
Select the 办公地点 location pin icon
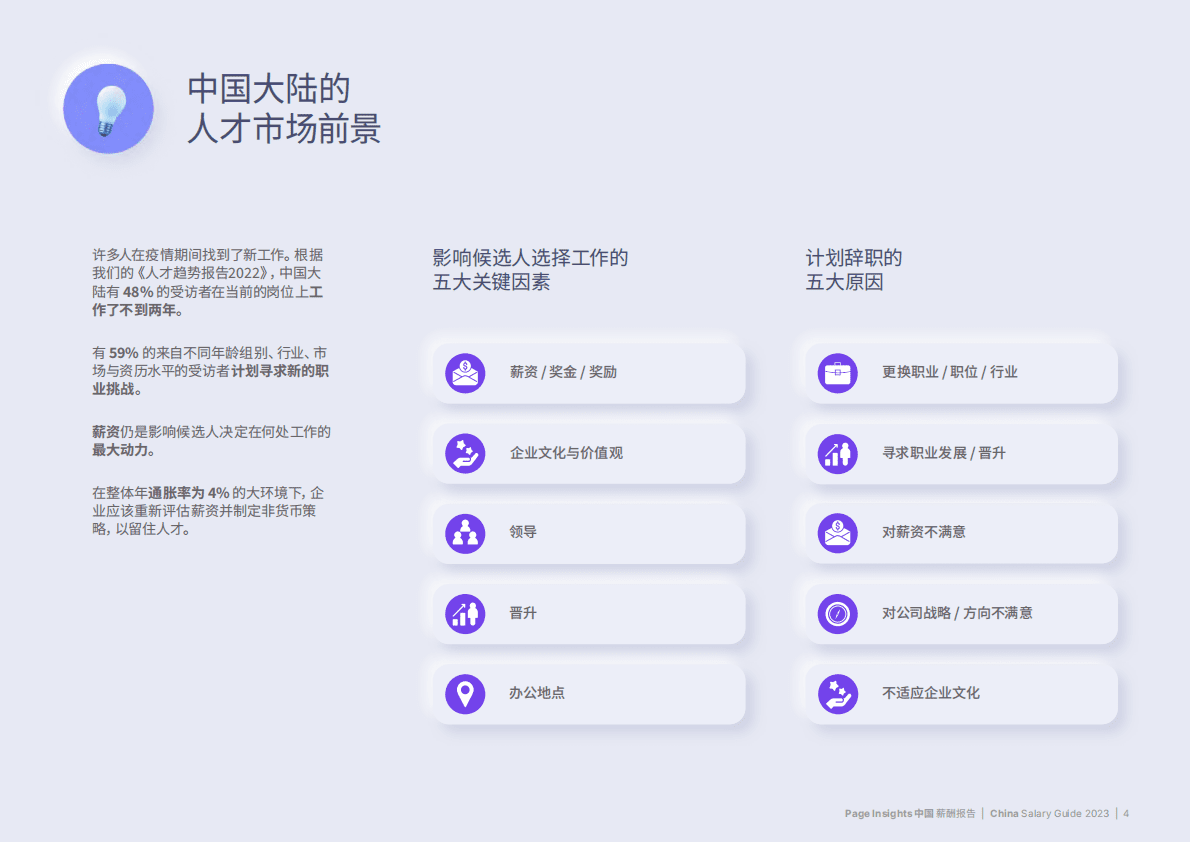[x=464, y=692]
